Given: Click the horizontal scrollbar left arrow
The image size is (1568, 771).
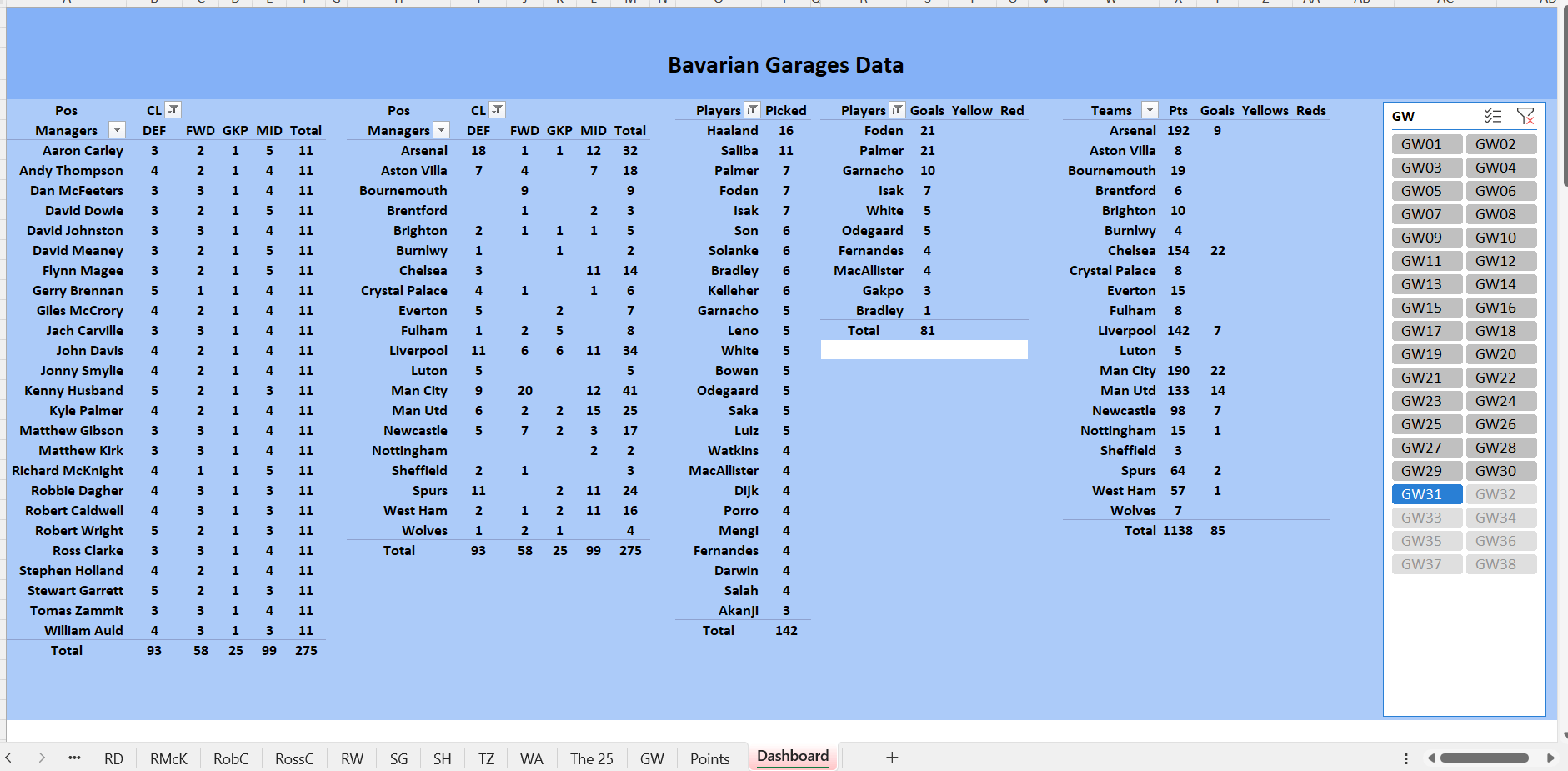Looking at the screenshot, I should tap(1431, 758).
